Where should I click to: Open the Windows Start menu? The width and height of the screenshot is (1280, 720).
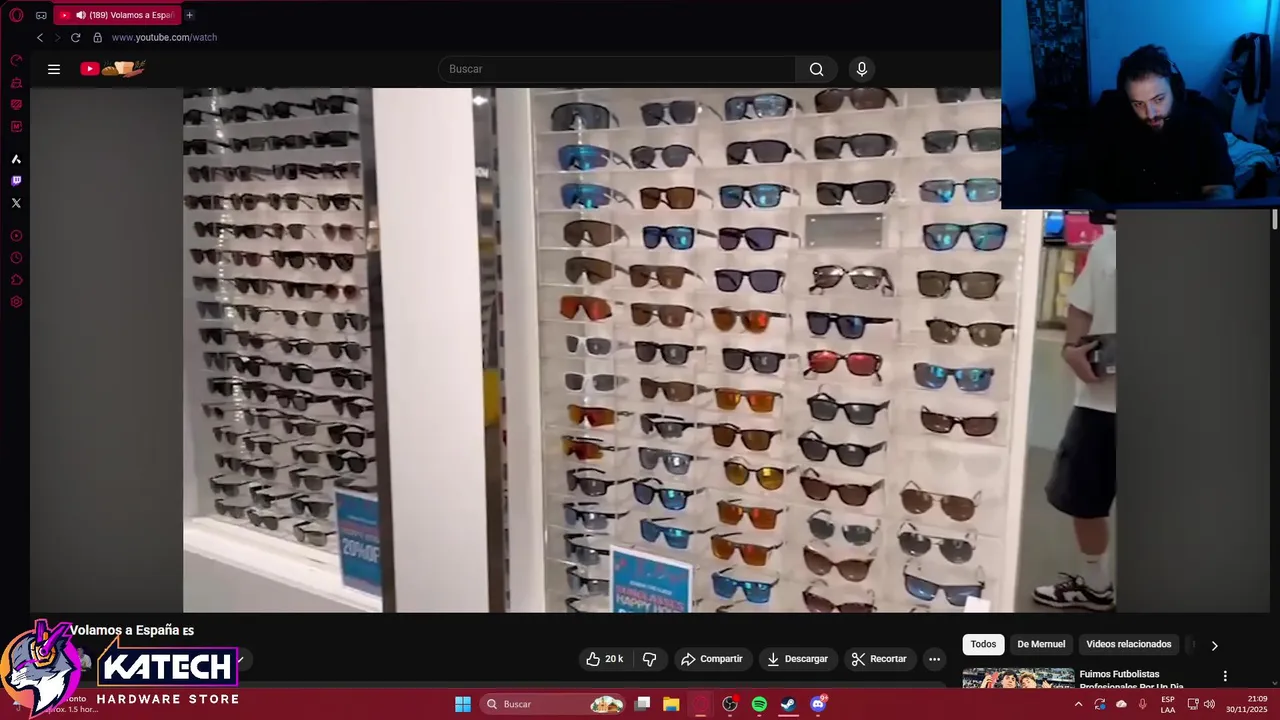pos(463,704)
